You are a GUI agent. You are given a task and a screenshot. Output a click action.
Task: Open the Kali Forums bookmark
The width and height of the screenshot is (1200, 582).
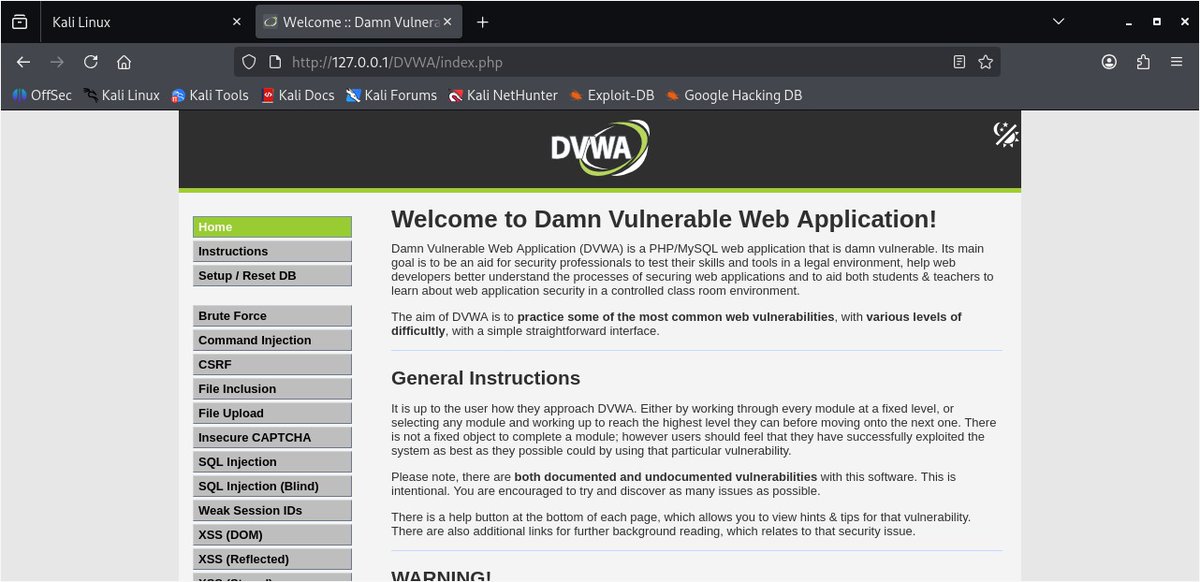(391, 95)
